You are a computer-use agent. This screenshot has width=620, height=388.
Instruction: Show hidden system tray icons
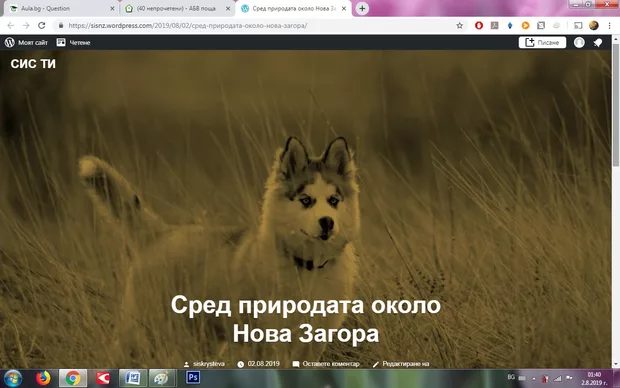(534, 379)
